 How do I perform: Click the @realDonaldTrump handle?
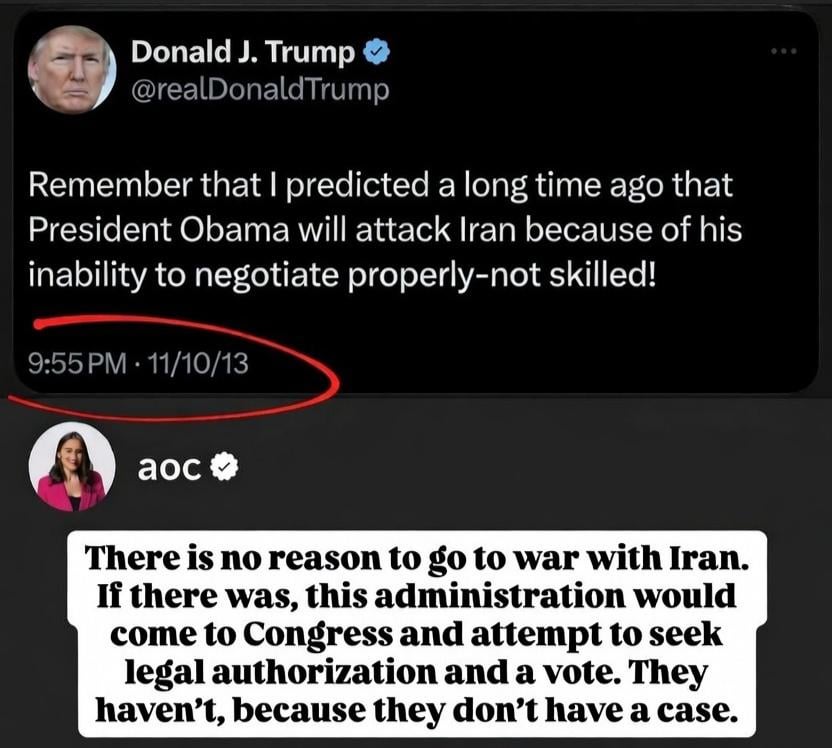tap(260, 90)
